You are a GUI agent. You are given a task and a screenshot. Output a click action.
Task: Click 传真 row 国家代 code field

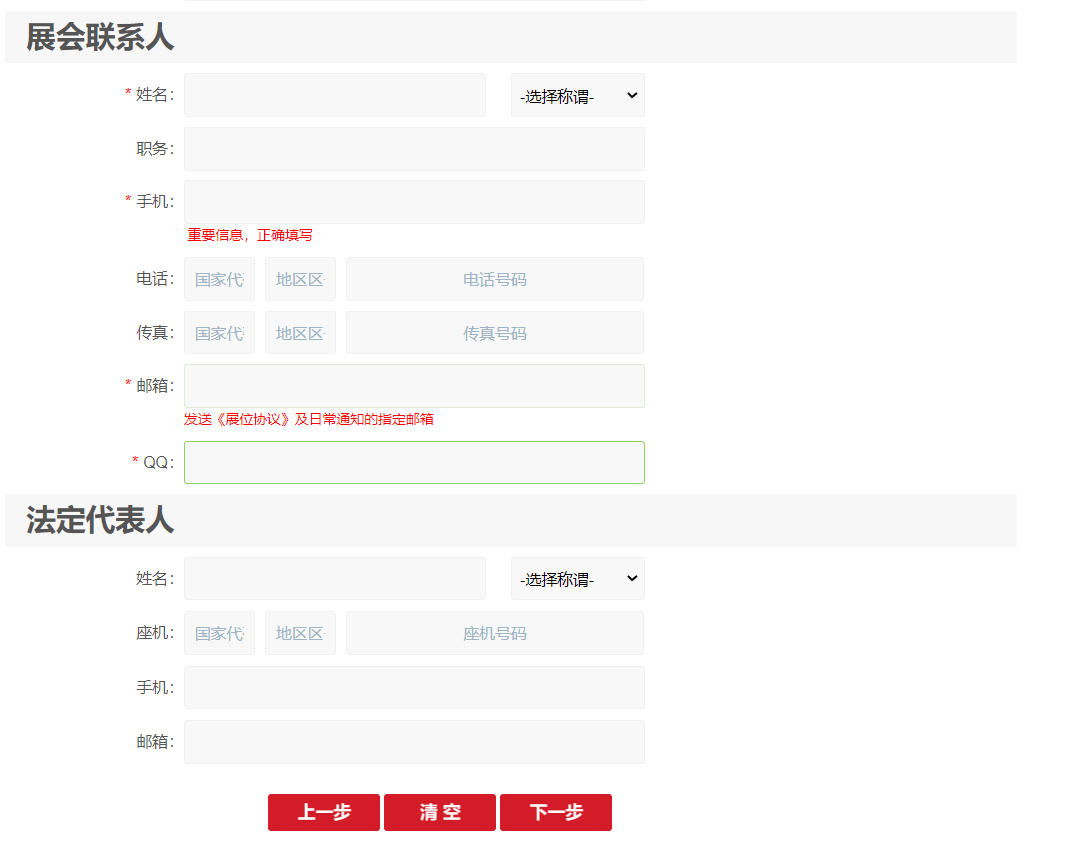219,333
